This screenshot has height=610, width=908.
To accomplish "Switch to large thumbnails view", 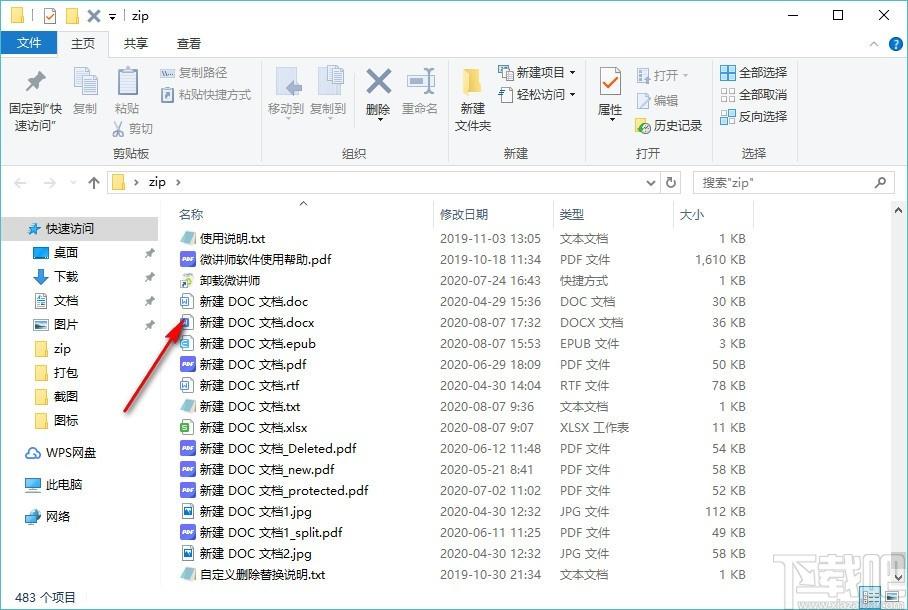I will pyautogui.click(x=891, y=597).
